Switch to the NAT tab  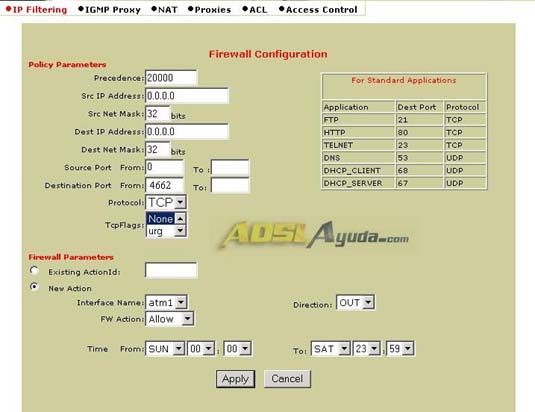pos(164,10)
